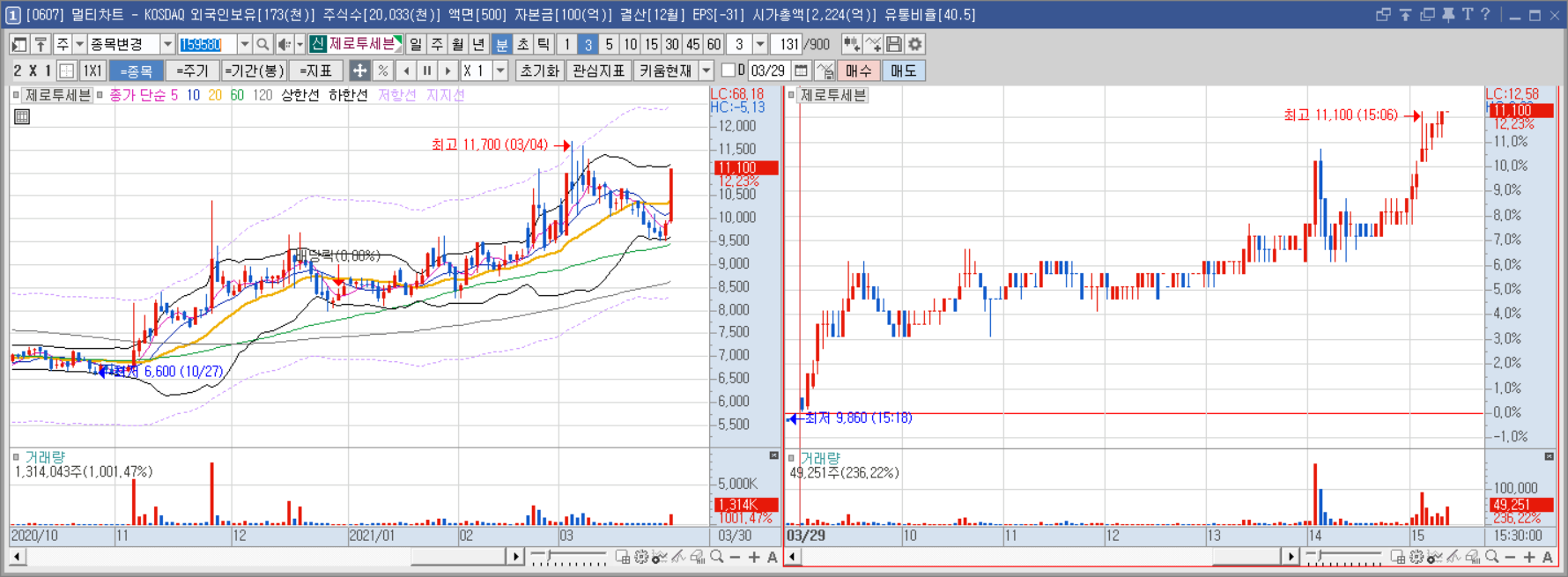Click the step forward playback arrow

pos(448,70)
